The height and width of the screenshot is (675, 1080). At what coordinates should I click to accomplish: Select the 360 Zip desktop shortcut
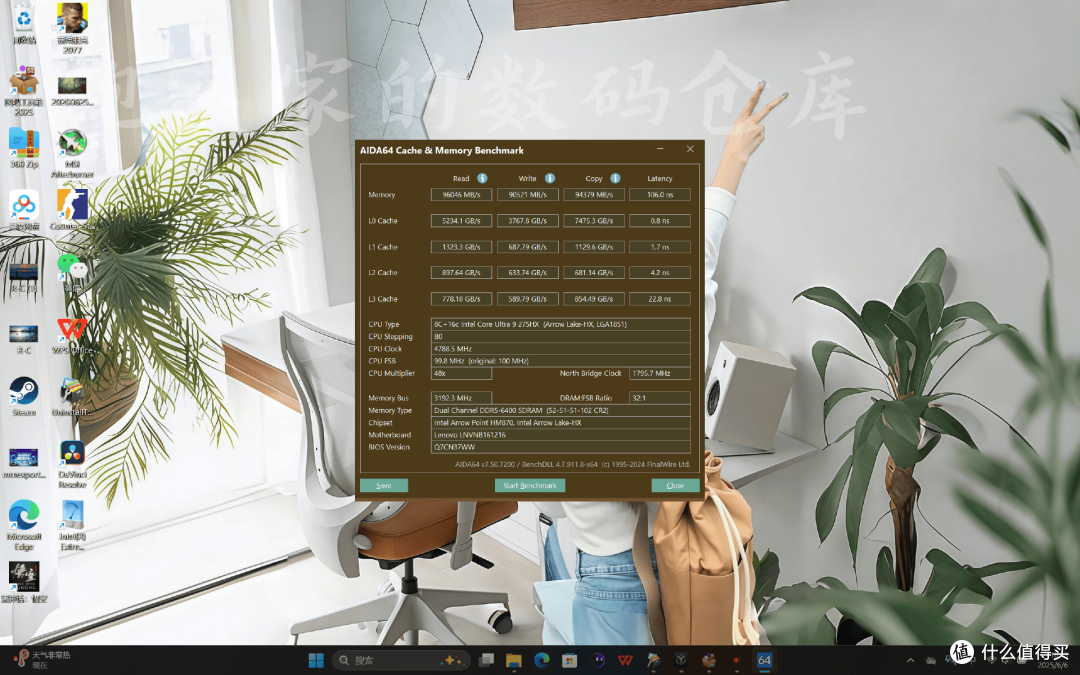(24, 148)
